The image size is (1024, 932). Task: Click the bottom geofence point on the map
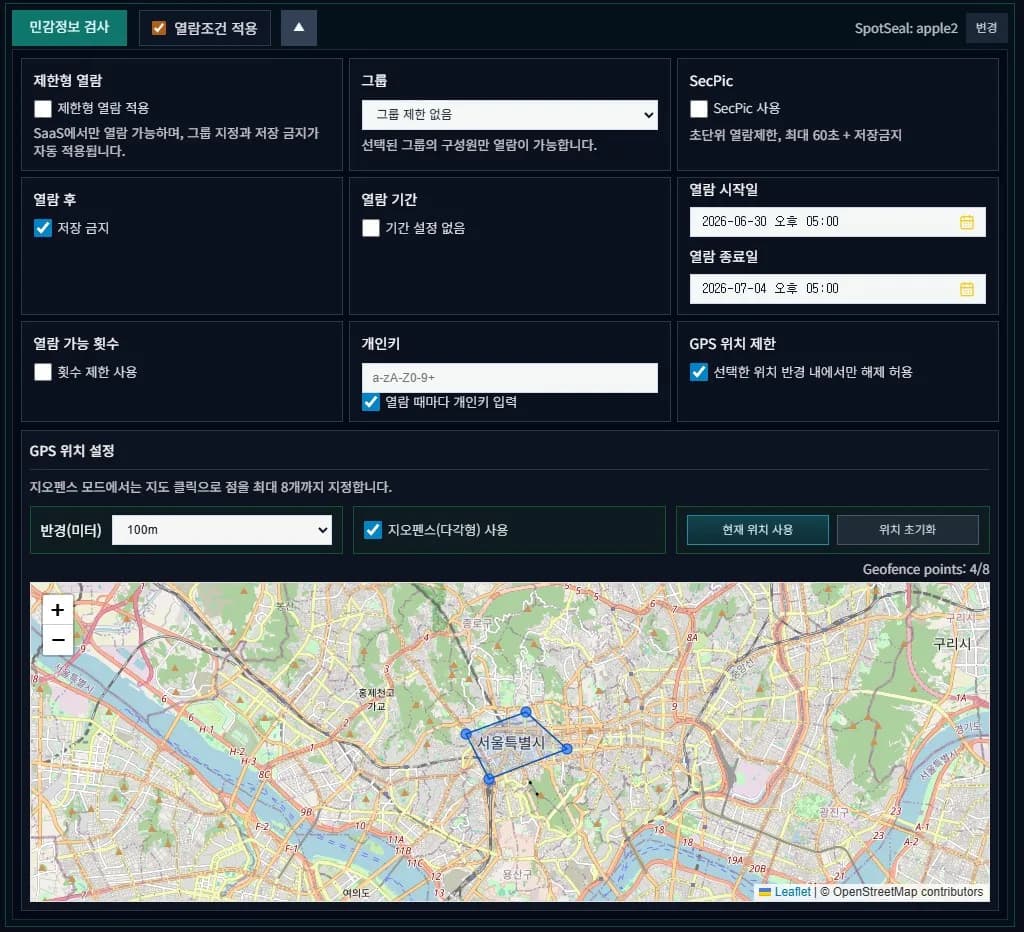(x=489, y=779)
